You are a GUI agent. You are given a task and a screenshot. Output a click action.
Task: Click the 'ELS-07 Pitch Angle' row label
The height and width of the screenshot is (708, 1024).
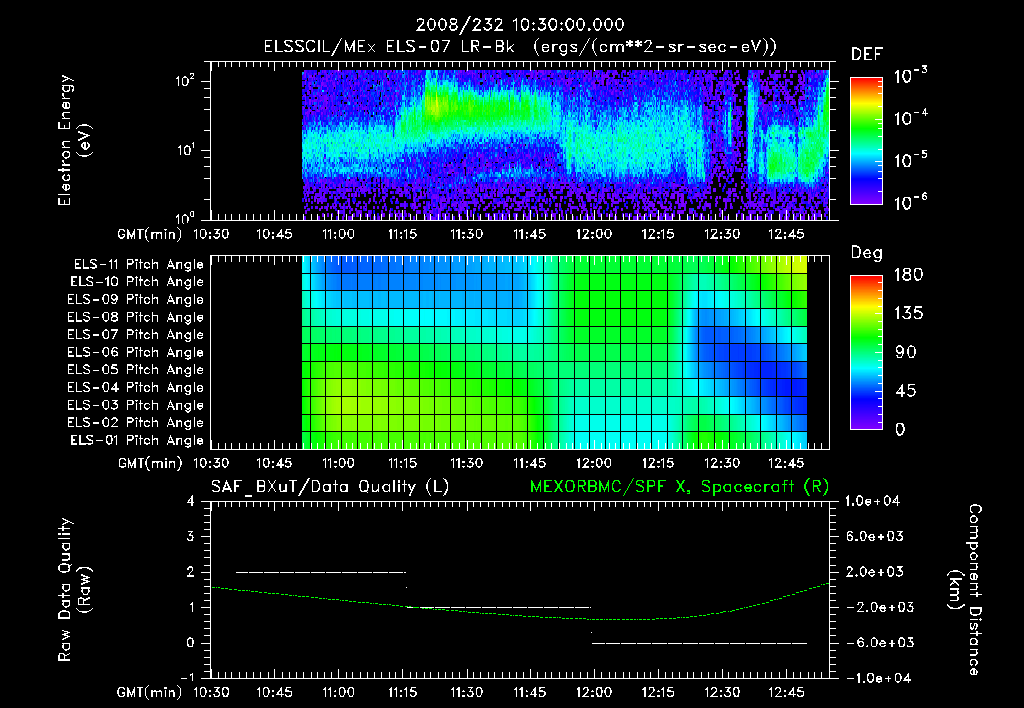136,334
